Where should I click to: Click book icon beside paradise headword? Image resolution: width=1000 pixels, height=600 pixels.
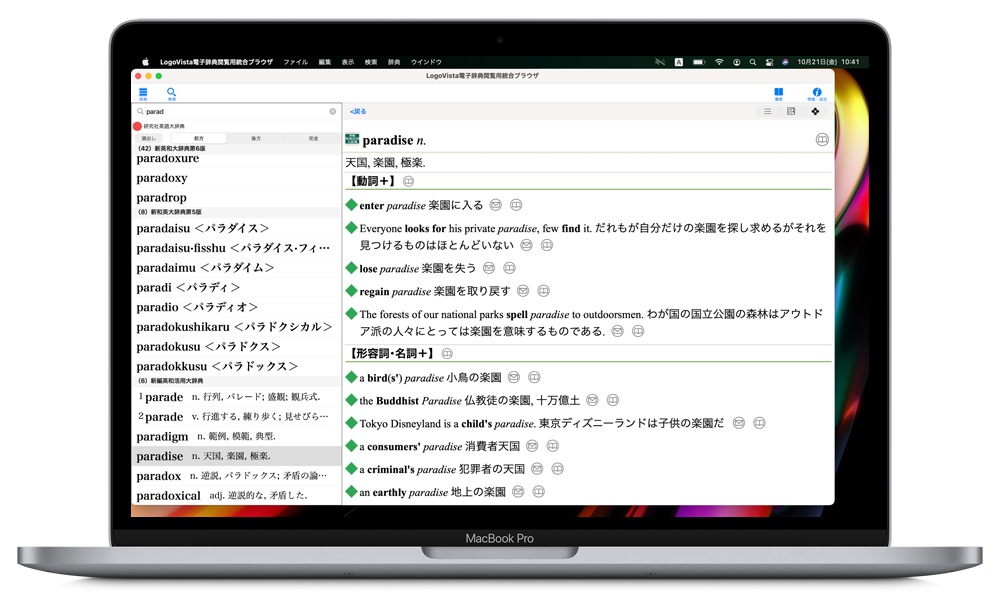pos(822,140)
